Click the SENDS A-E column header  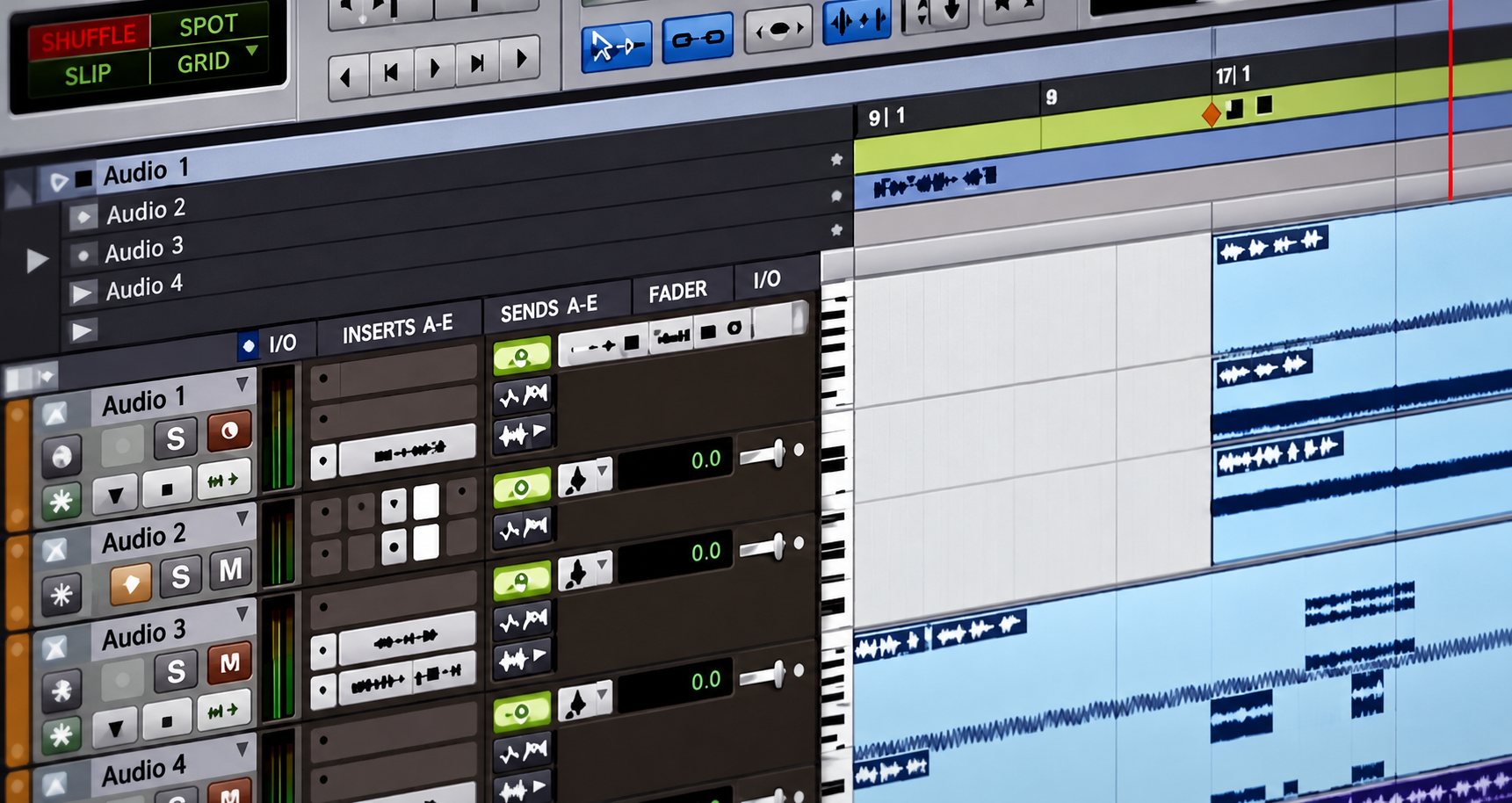[x=549, y=307]
